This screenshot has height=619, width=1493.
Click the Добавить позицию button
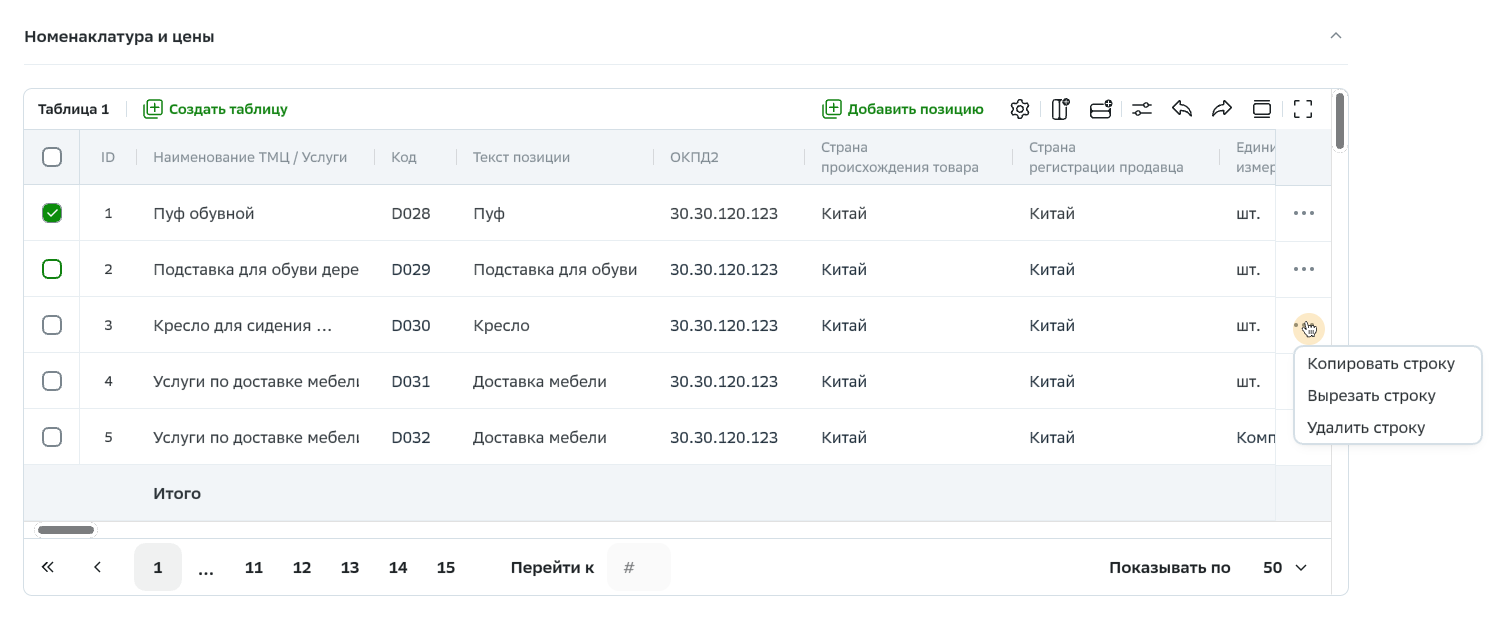pyautogui.click(x=903, y=109)
